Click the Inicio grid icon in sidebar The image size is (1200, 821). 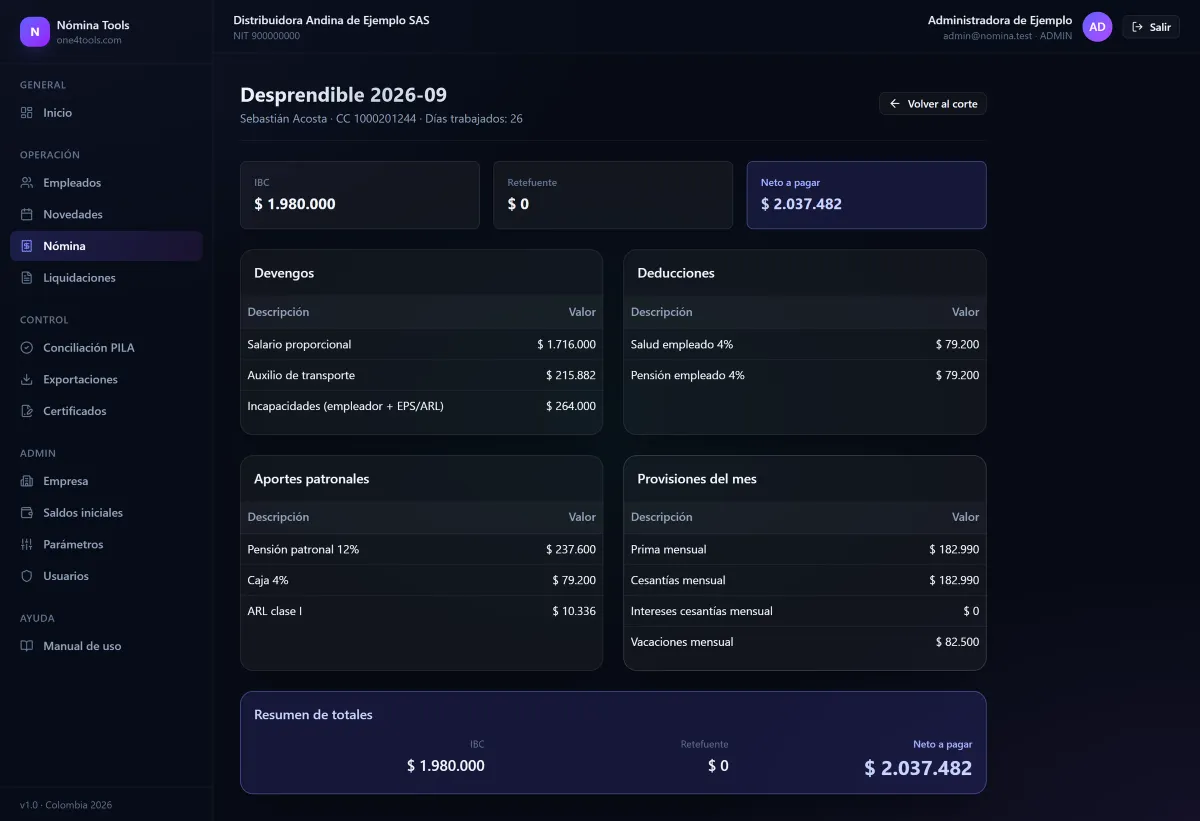pos(27,113)
